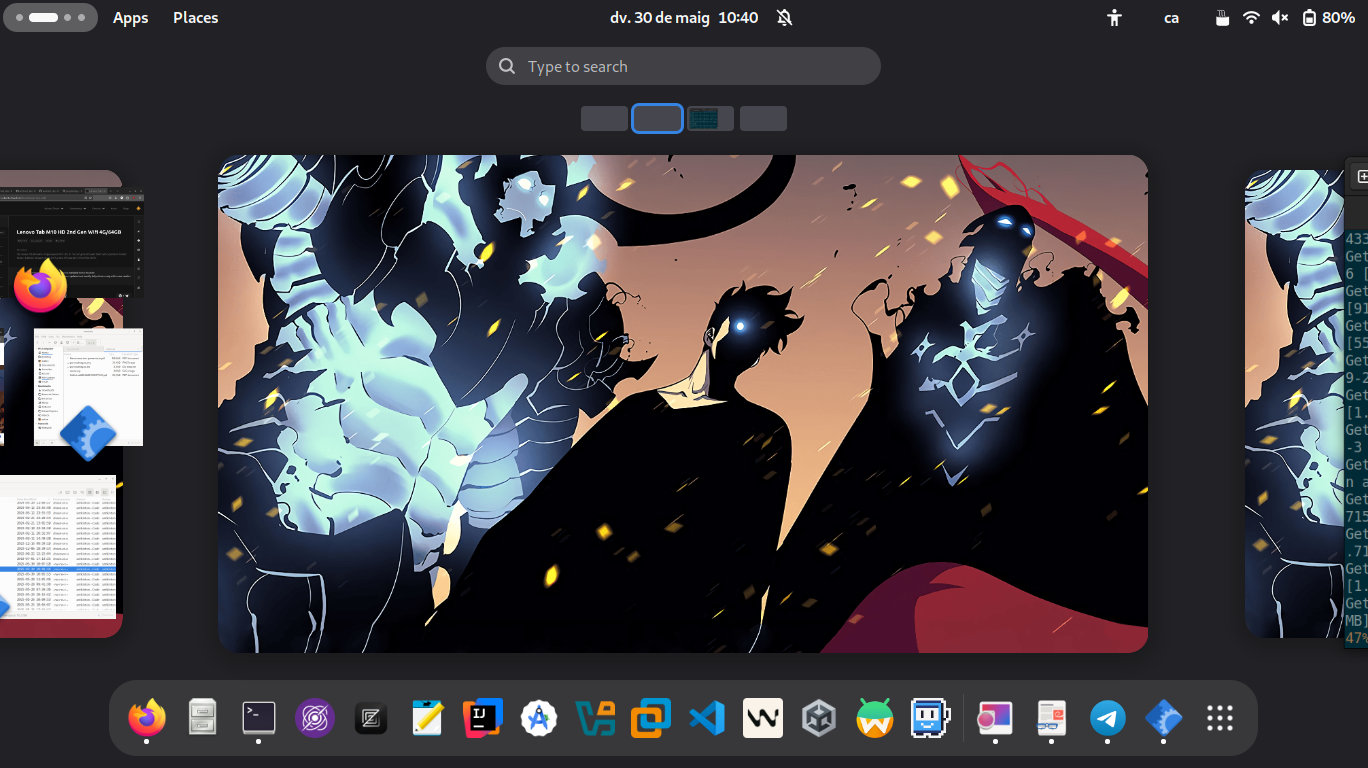Launch IntelliJ IDEA from the dock
This screenshot has height=768, width=1368.
[x=483, y=718]
